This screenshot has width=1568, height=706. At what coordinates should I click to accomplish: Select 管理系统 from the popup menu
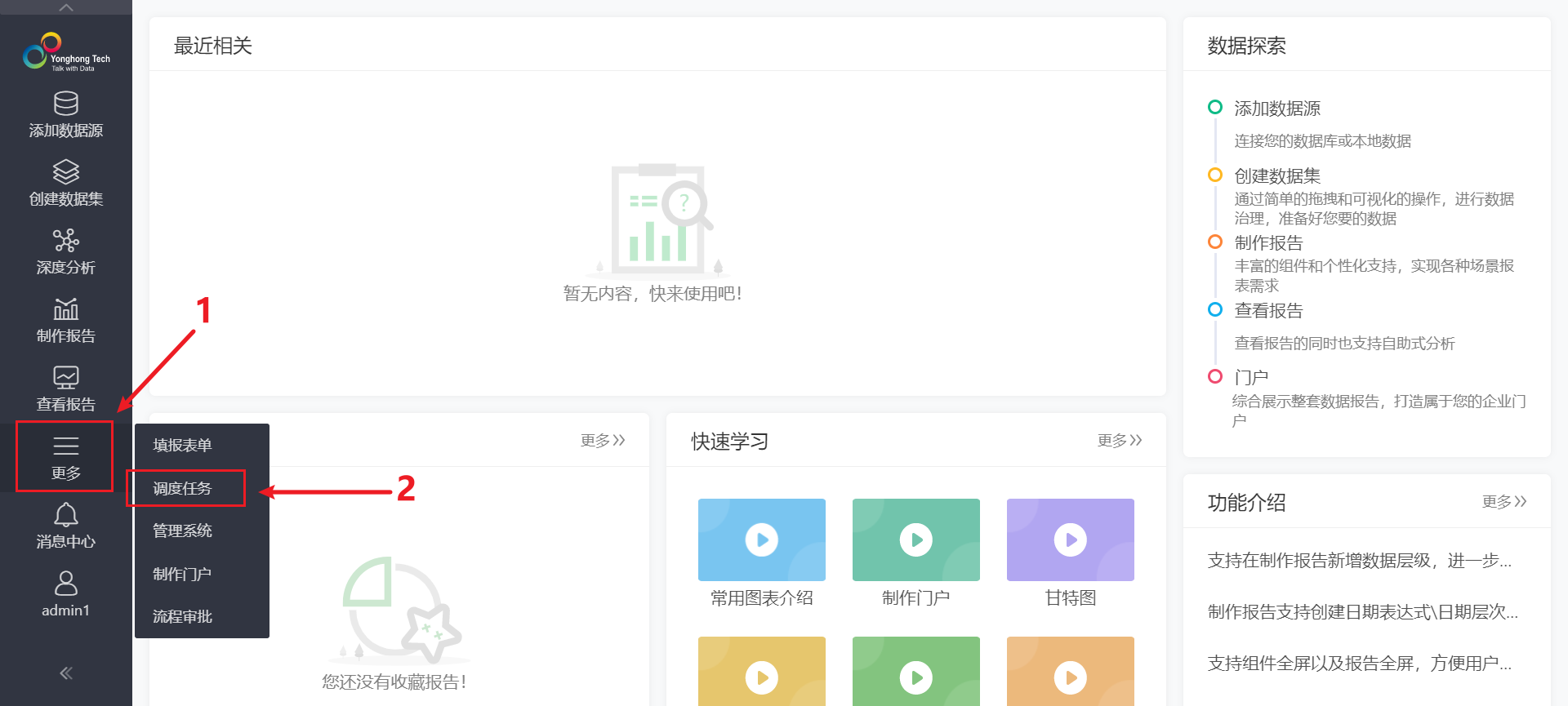pyautogui.click(x=182, y=531)
